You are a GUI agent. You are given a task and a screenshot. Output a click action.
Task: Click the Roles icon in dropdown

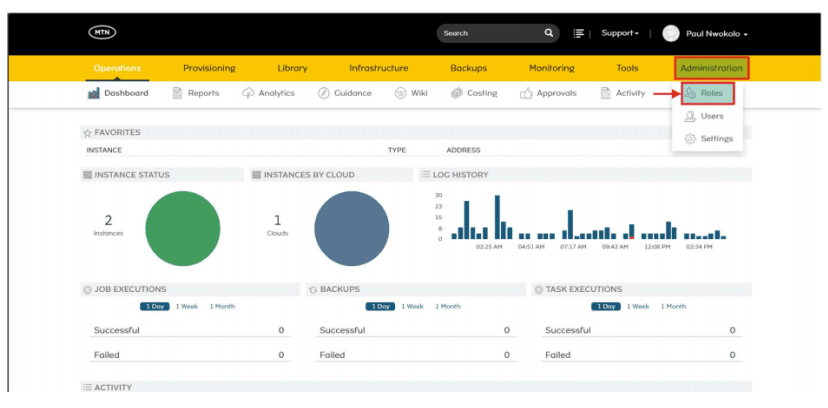pos(690,93)
